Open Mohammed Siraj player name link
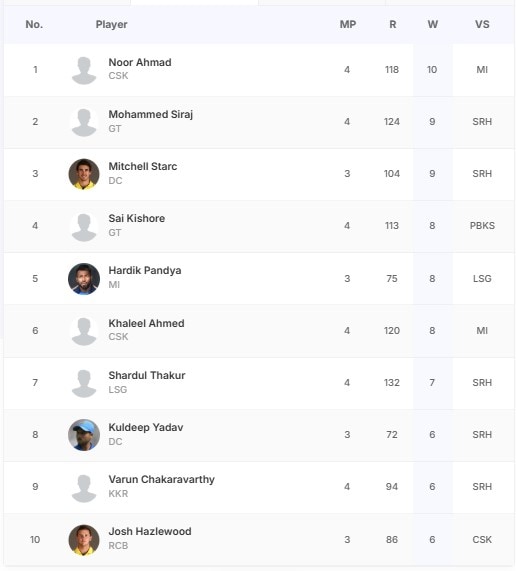 coord(151,114)
